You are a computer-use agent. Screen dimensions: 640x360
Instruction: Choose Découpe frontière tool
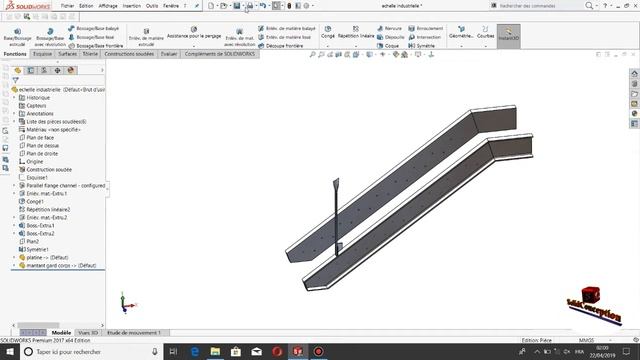[280, 46]
